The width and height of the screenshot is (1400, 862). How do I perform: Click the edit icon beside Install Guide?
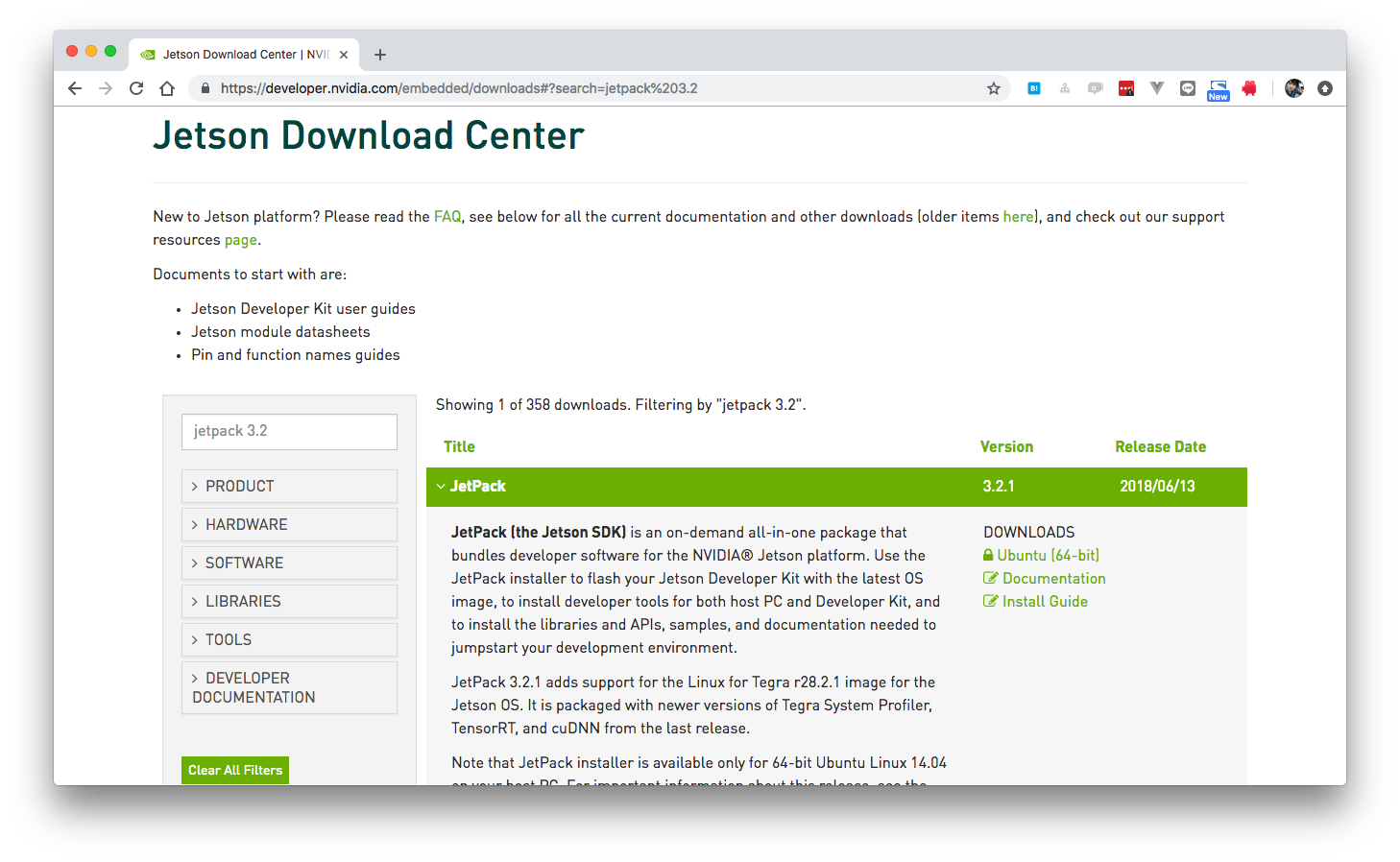[x=991, y=601]
